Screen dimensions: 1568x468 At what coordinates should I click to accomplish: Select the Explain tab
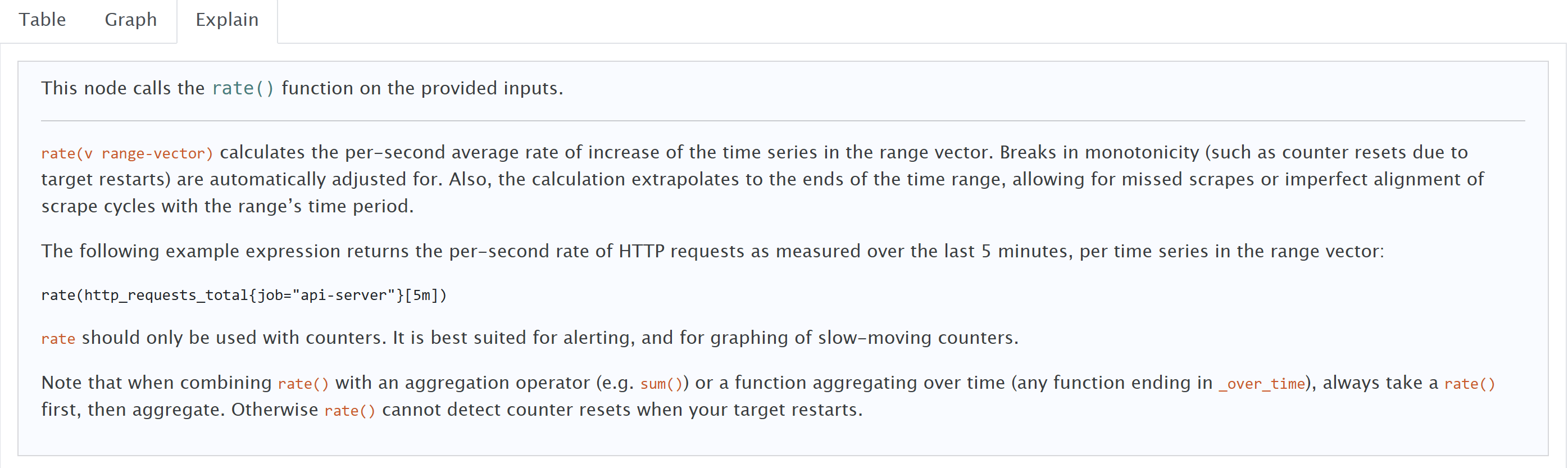[x=226, y=20]
